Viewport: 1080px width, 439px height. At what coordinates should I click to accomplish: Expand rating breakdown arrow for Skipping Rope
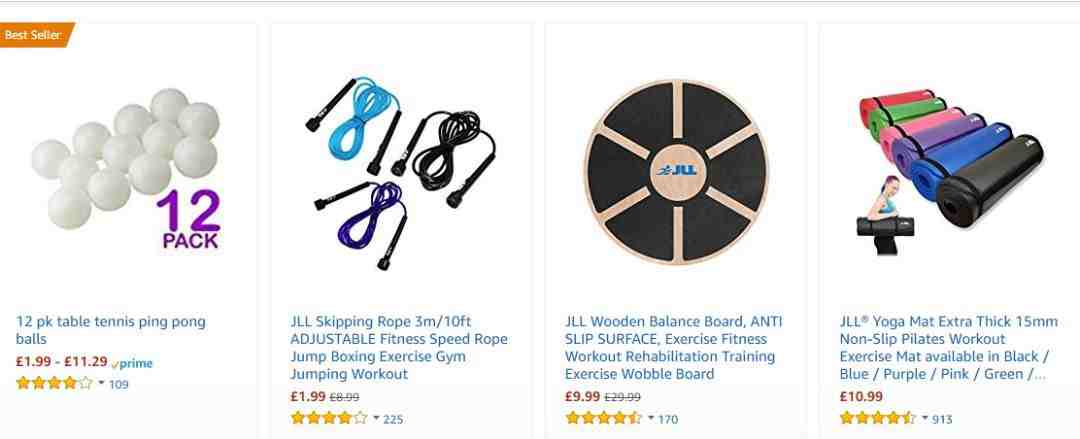[x=376, y=418]
